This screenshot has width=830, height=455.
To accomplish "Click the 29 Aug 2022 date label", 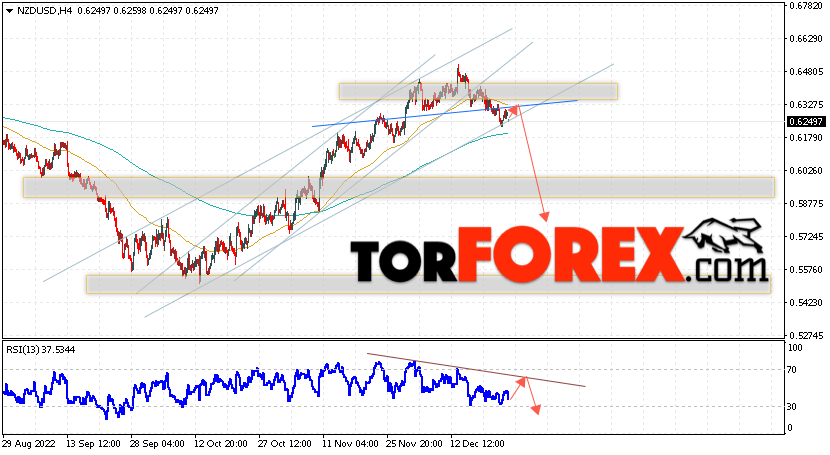I will click(x=29, y=443).
